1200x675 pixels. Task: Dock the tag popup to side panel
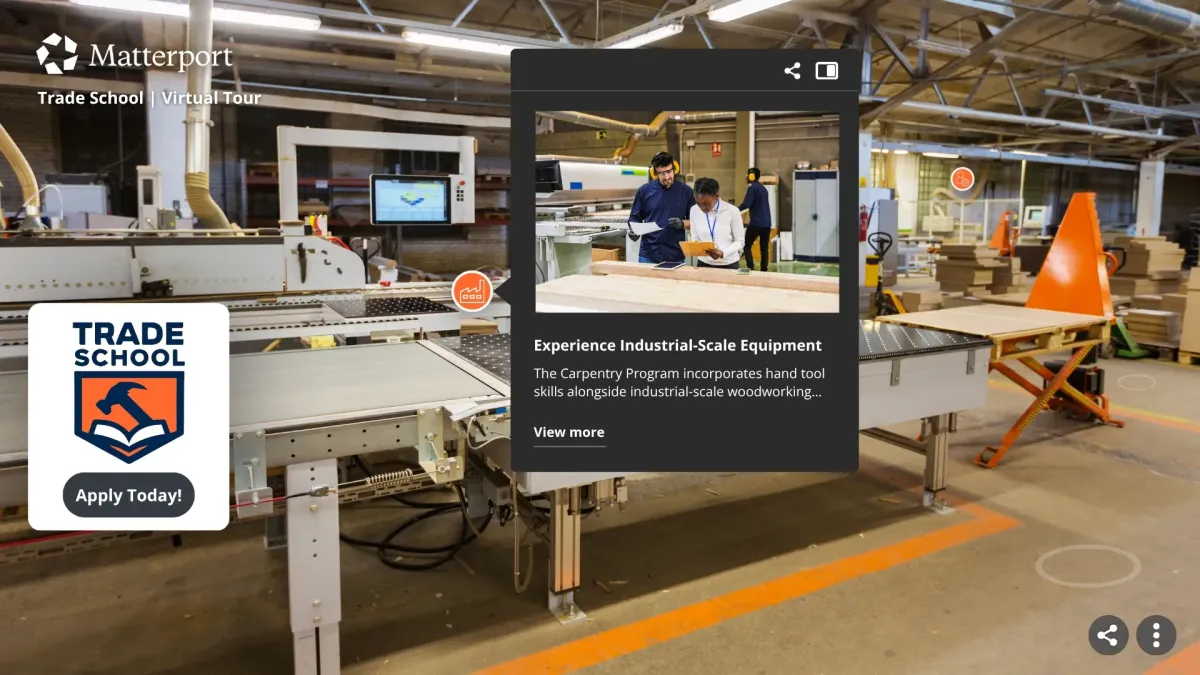tap(826, 71)
